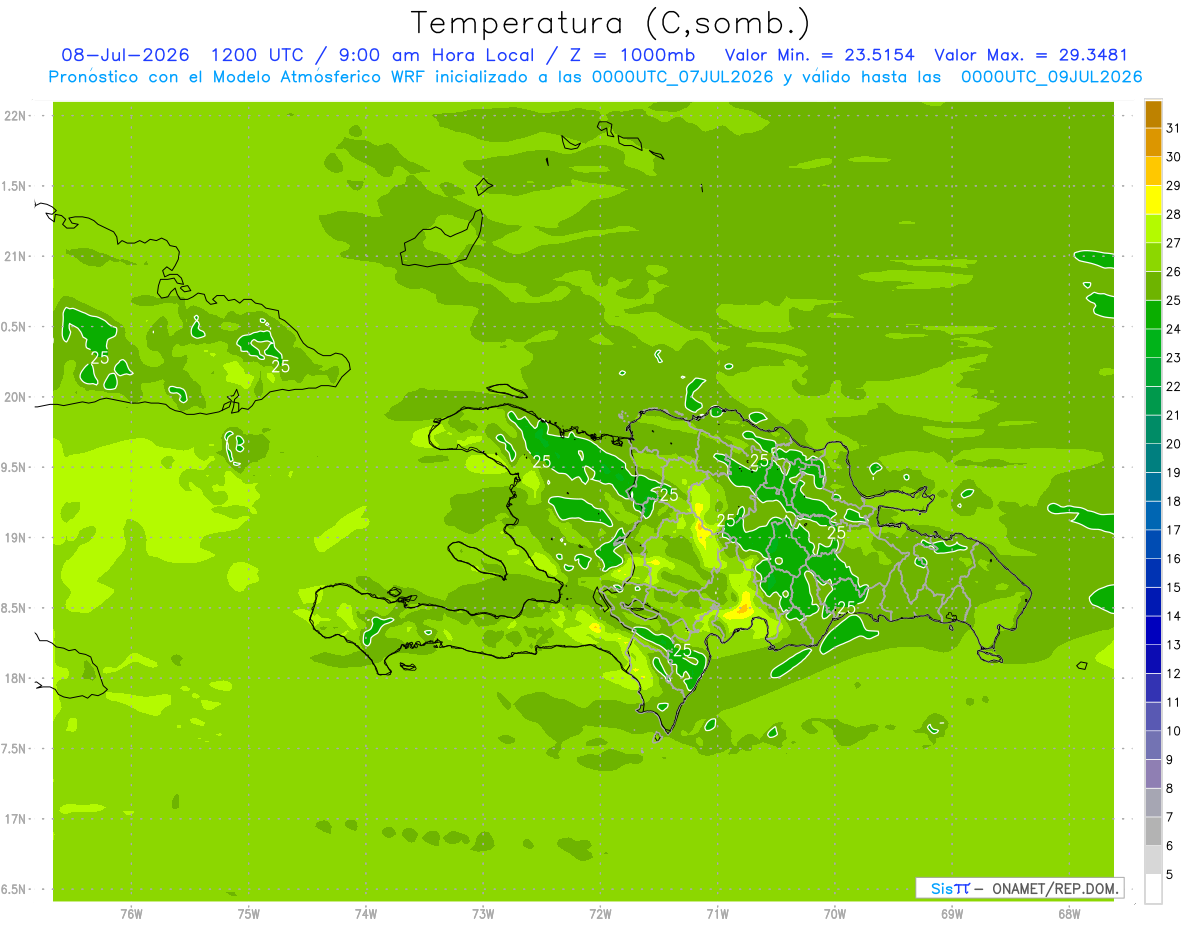Image resolution: width=1200 pixels, height=927 pixels.
Task: Pick the purple legend swatch between 8 and 9
Action: click(1153, 774)
